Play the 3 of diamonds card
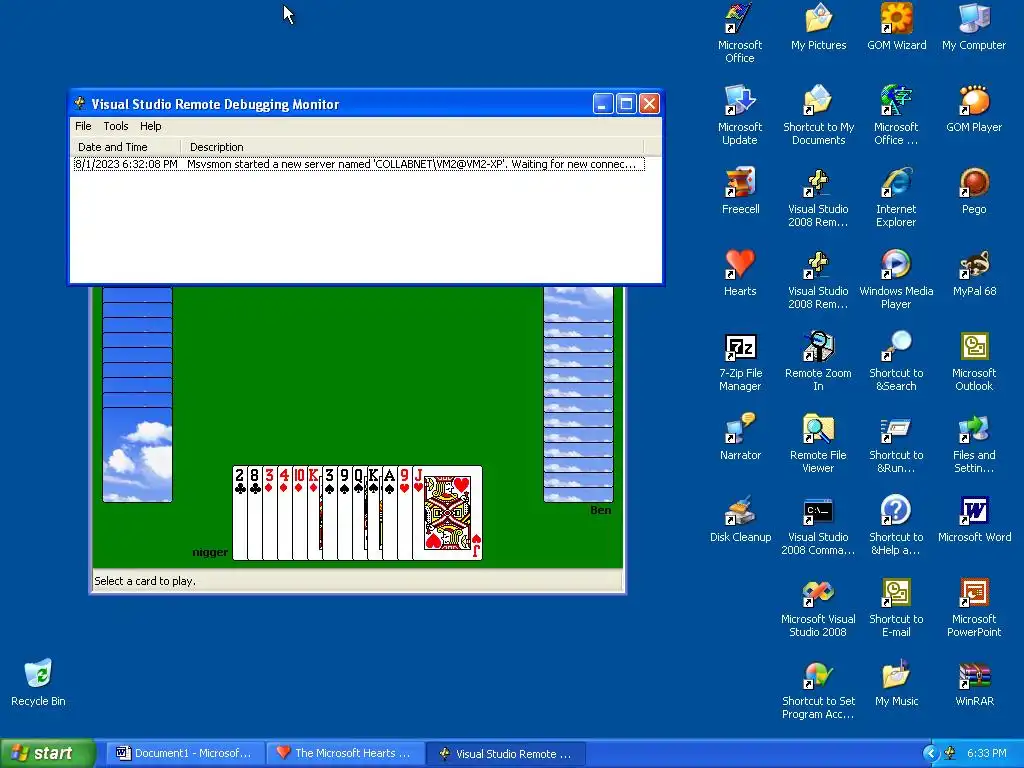Image resolution: width=1024 pixels, height=768 pixels. click(x=270, y=513)
